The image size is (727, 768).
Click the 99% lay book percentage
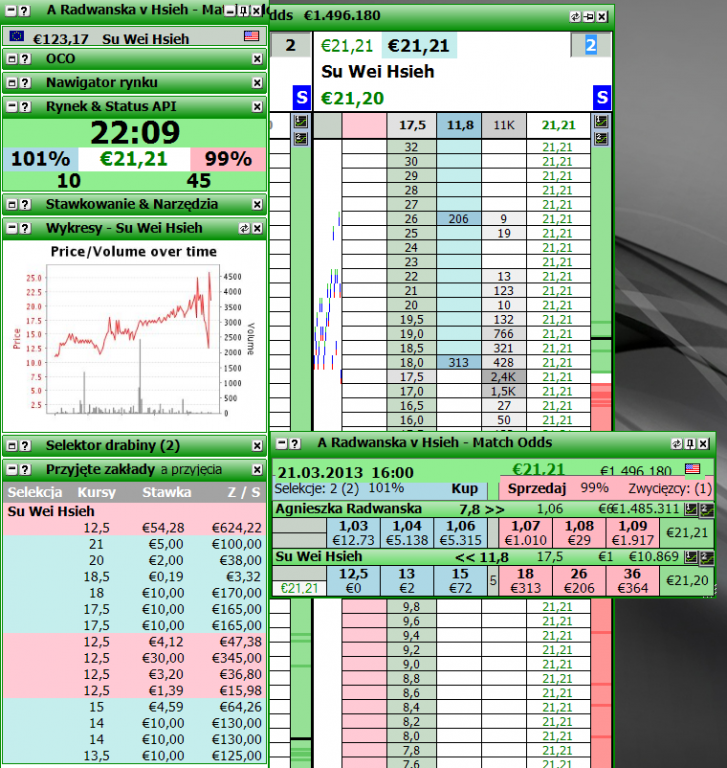click(228, 160)
